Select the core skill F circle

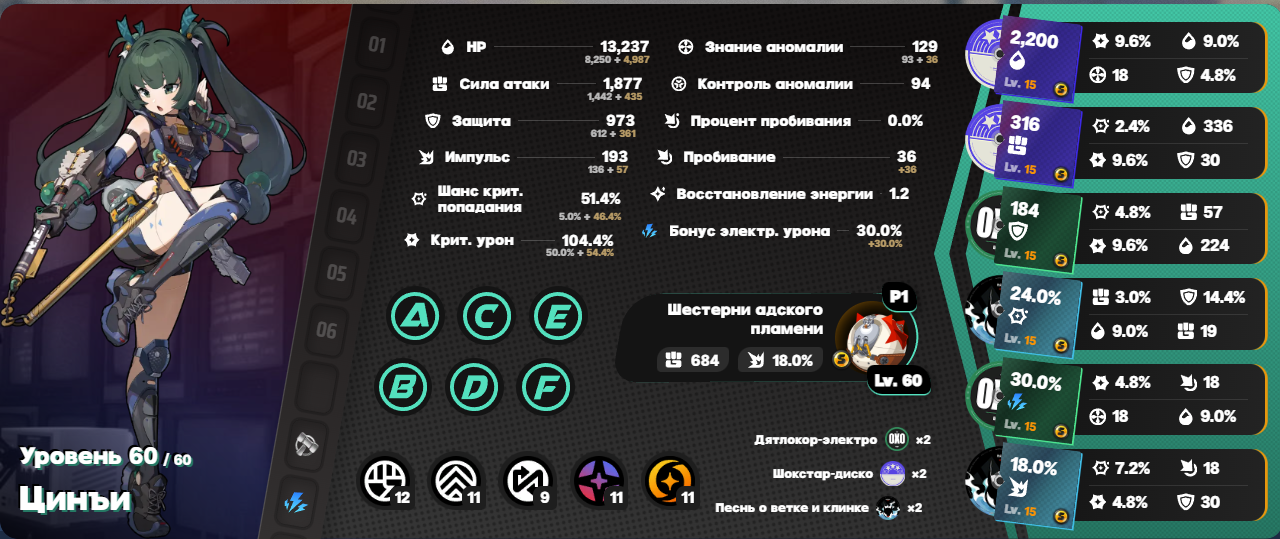click(x=547, y=386)
